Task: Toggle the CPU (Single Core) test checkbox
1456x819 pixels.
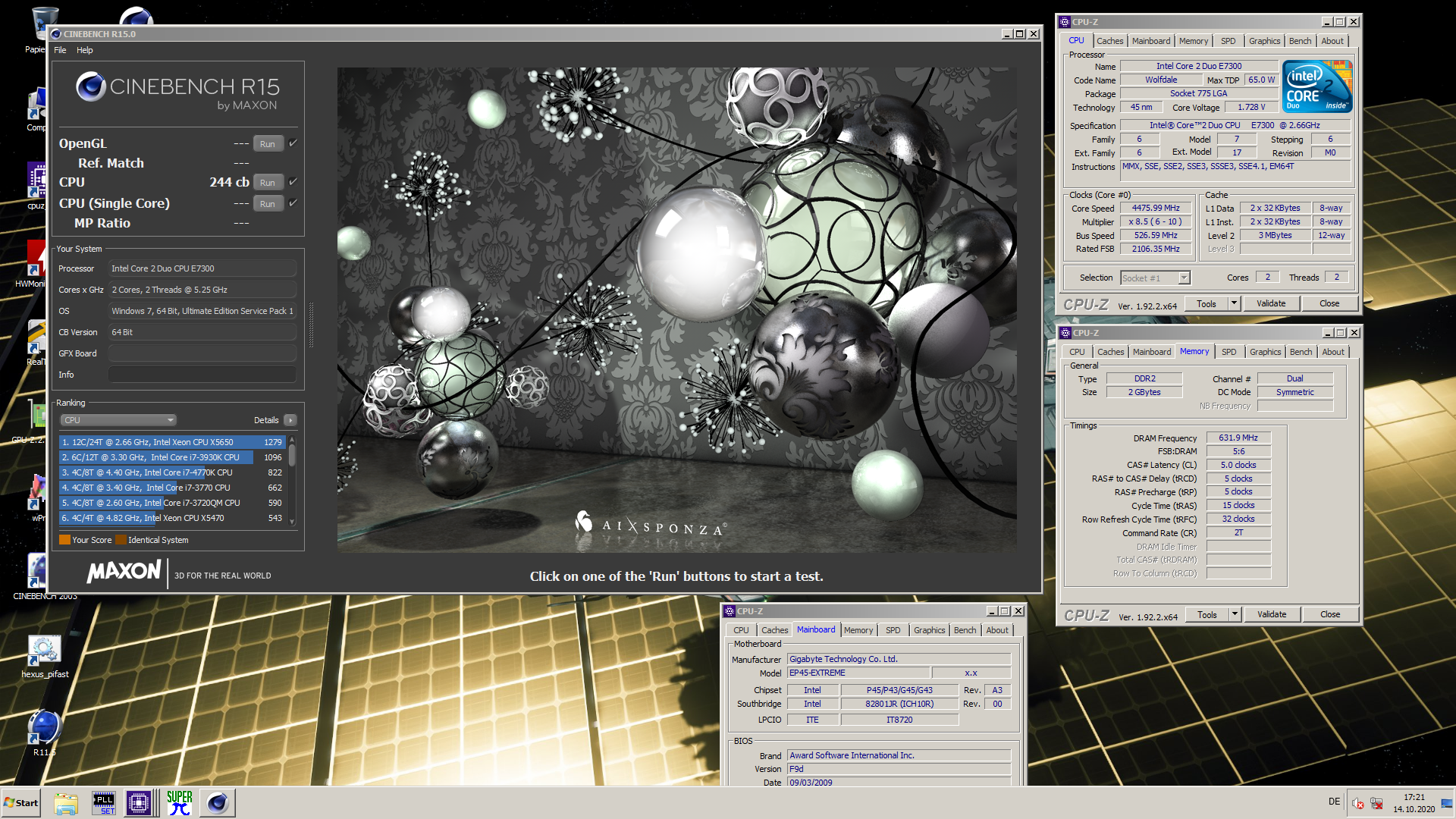Action: click(x=293, y=203)
